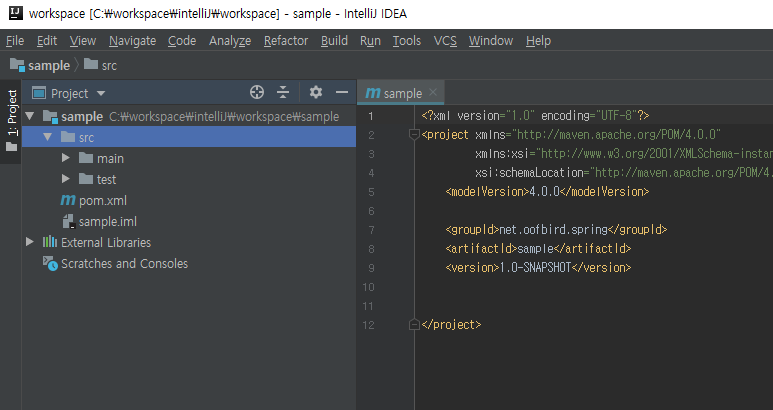
Task: Select the External Libraries label
Action: (106, 242)
